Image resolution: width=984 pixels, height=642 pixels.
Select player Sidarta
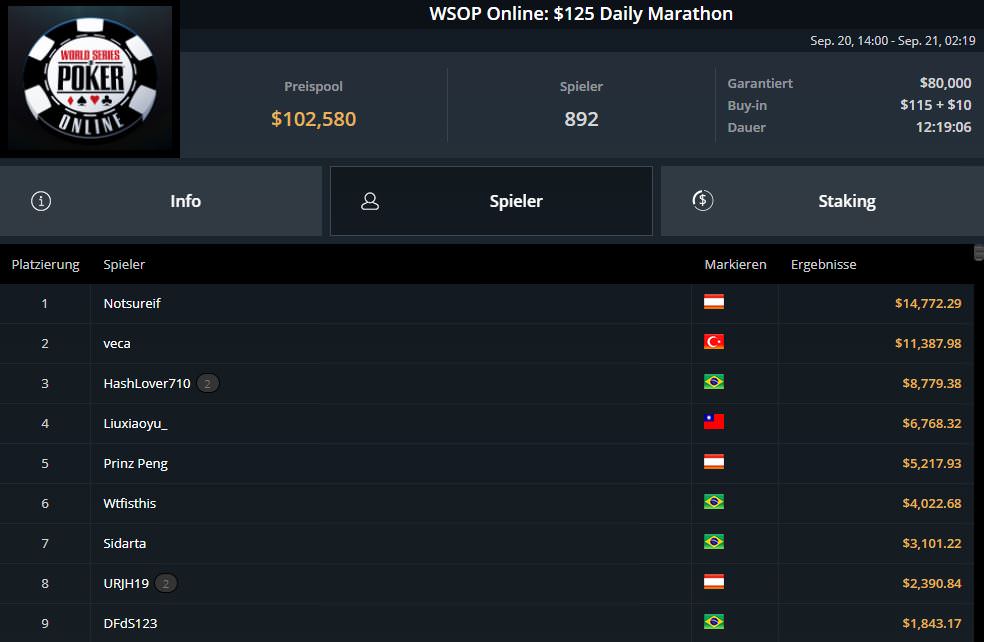pyautogui.click(x=125, y=543)
